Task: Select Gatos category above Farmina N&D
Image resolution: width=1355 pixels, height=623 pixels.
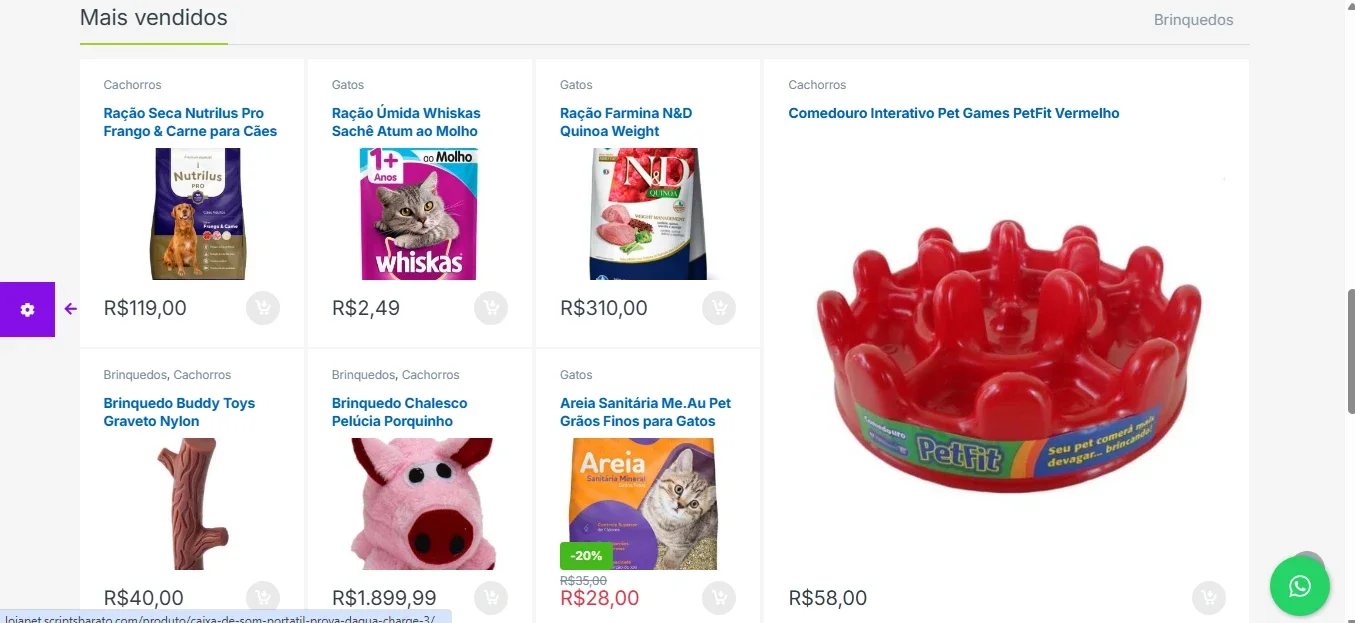Action: (x=576, y=85)
